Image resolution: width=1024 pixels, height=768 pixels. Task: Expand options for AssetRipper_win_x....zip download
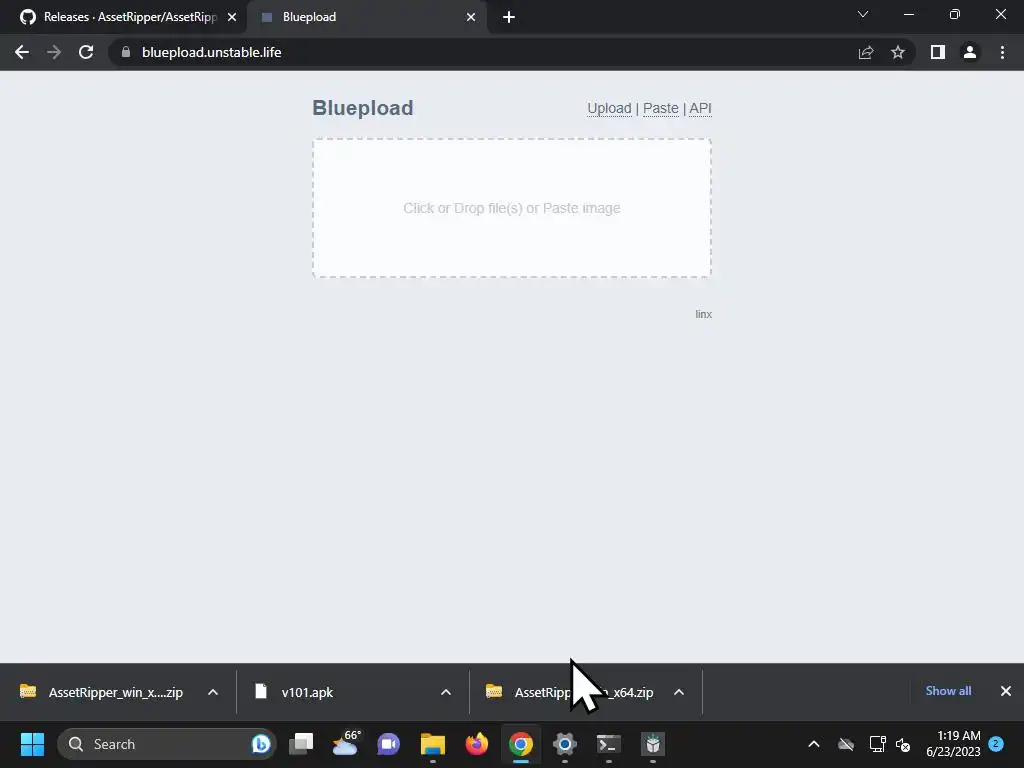[x=213, y=692]
